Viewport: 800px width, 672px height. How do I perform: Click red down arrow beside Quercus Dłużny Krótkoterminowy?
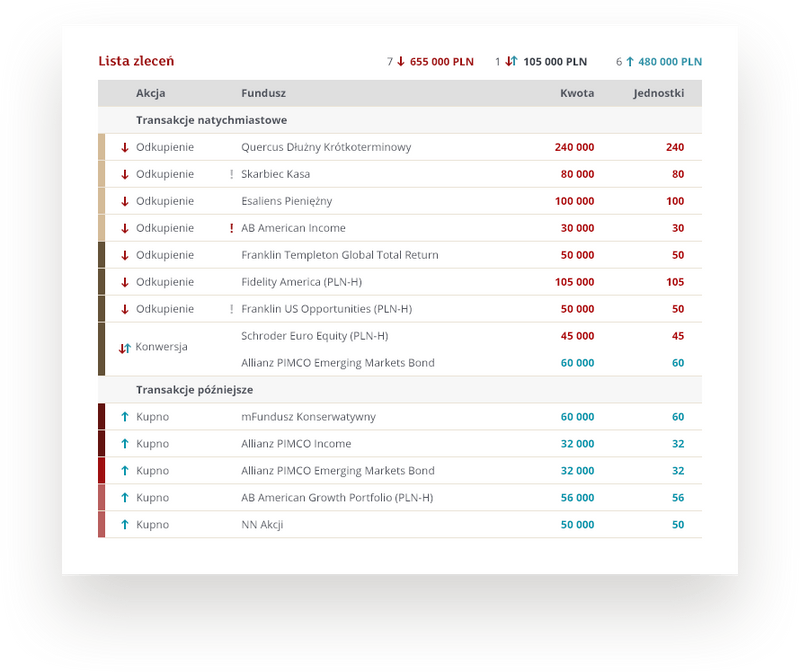pyautogui.click(x=125, y=147)
